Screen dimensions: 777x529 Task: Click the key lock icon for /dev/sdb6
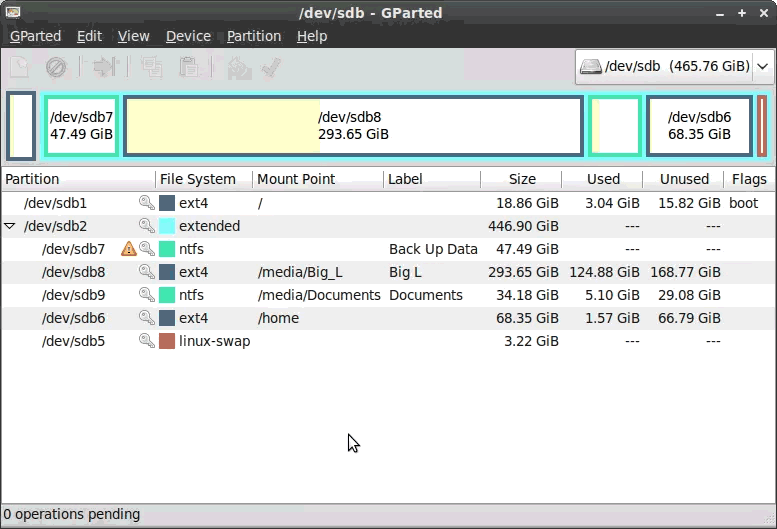point(147,317)
